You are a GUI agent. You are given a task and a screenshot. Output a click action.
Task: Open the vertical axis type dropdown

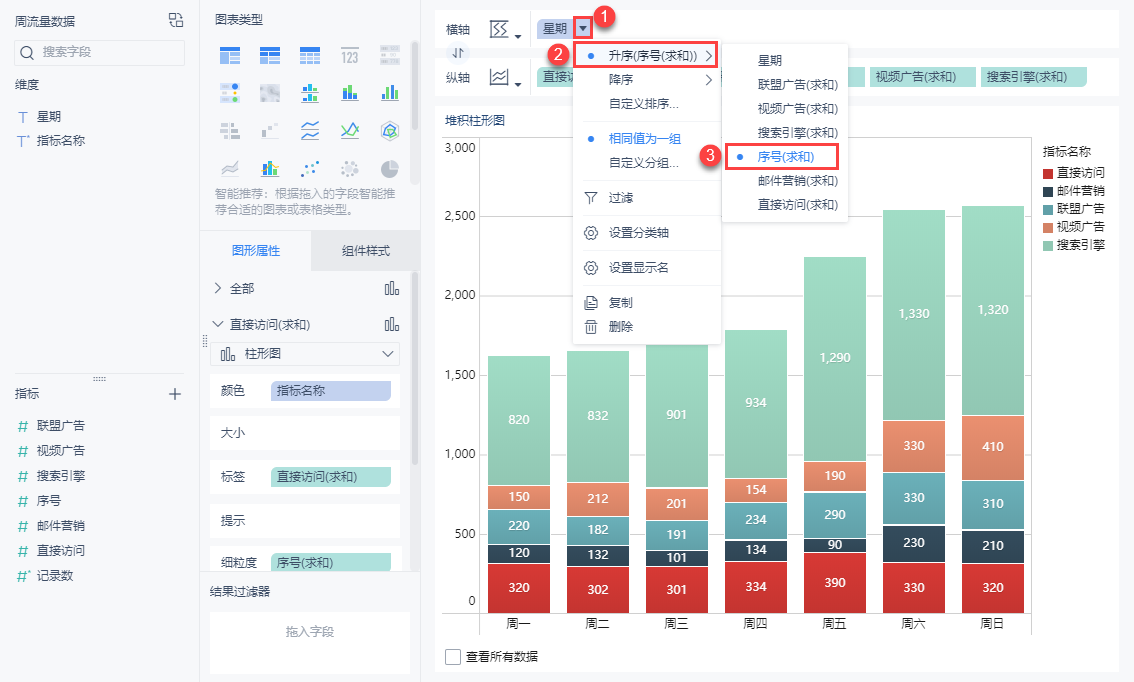pos(518,85)
